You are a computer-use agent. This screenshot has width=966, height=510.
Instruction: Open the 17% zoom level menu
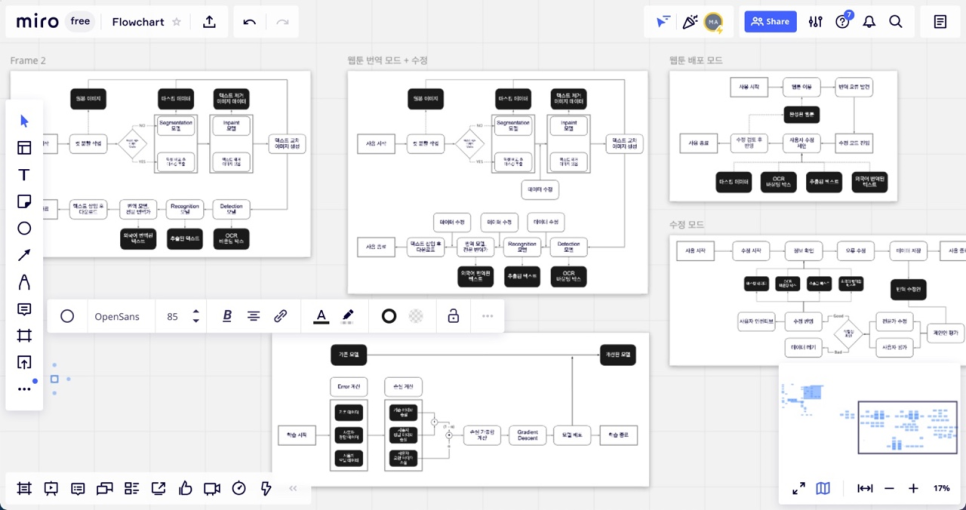(941, 488)
